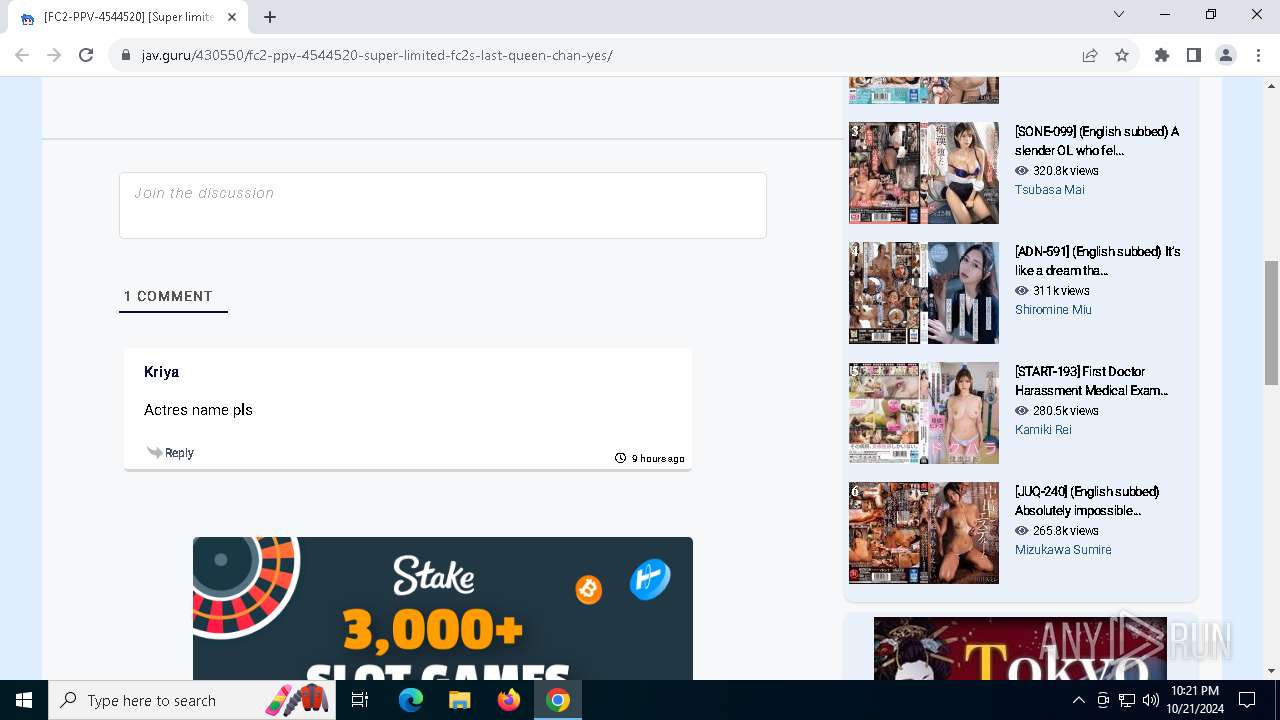Open Mizukawa Sumire link
The height and width of the screenshot is (720, 1280).
pos(1063,550)
